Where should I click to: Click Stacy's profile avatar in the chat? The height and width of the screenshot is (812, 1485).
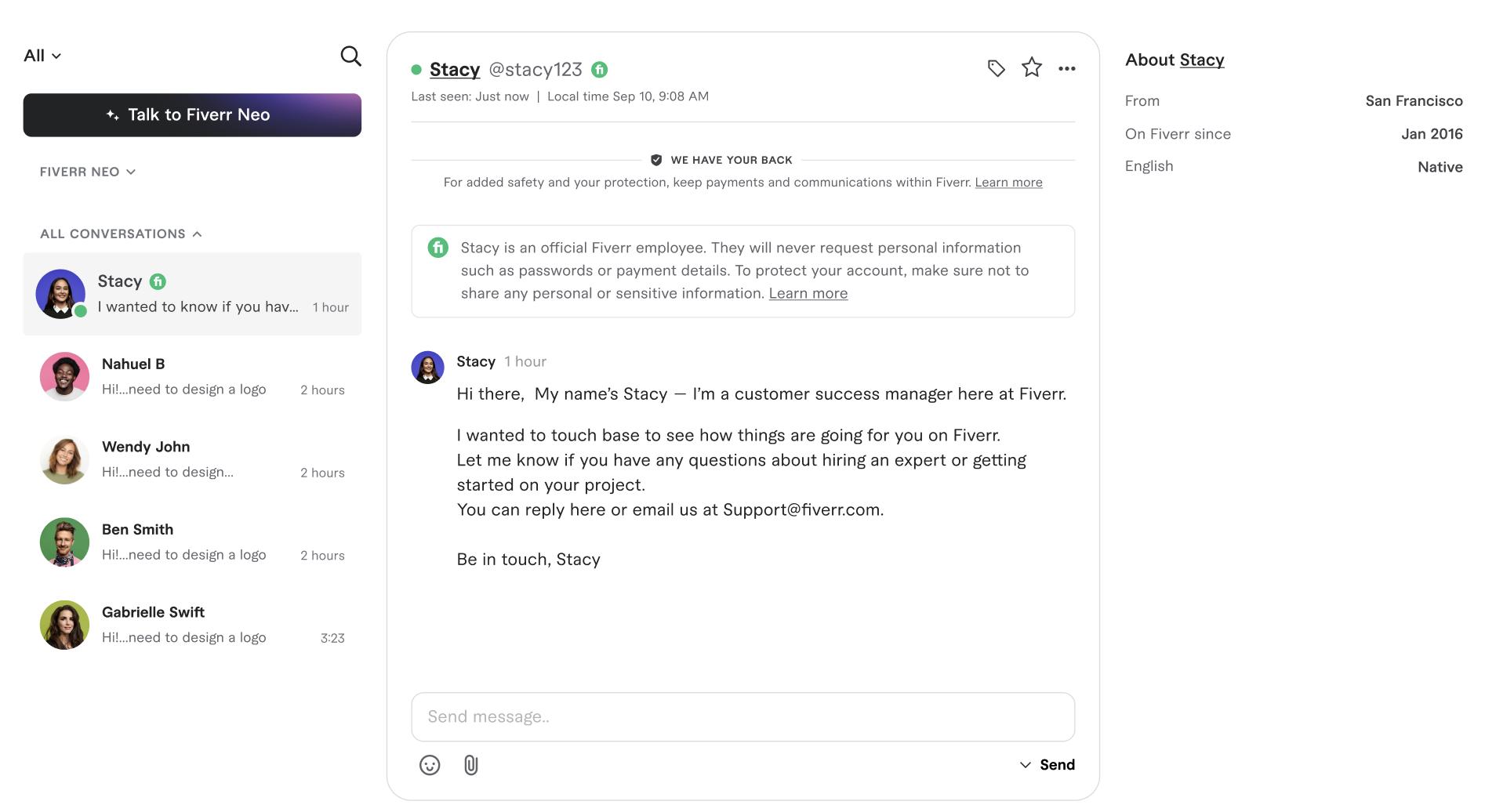click(428, 367)
